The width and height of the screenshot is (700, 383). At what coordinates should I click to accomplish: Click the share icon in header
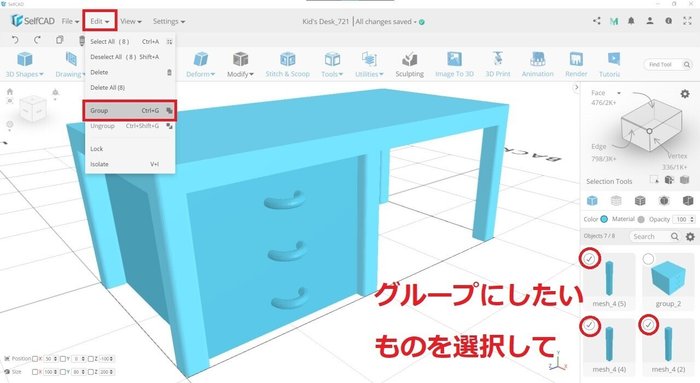tap(597, 21)
